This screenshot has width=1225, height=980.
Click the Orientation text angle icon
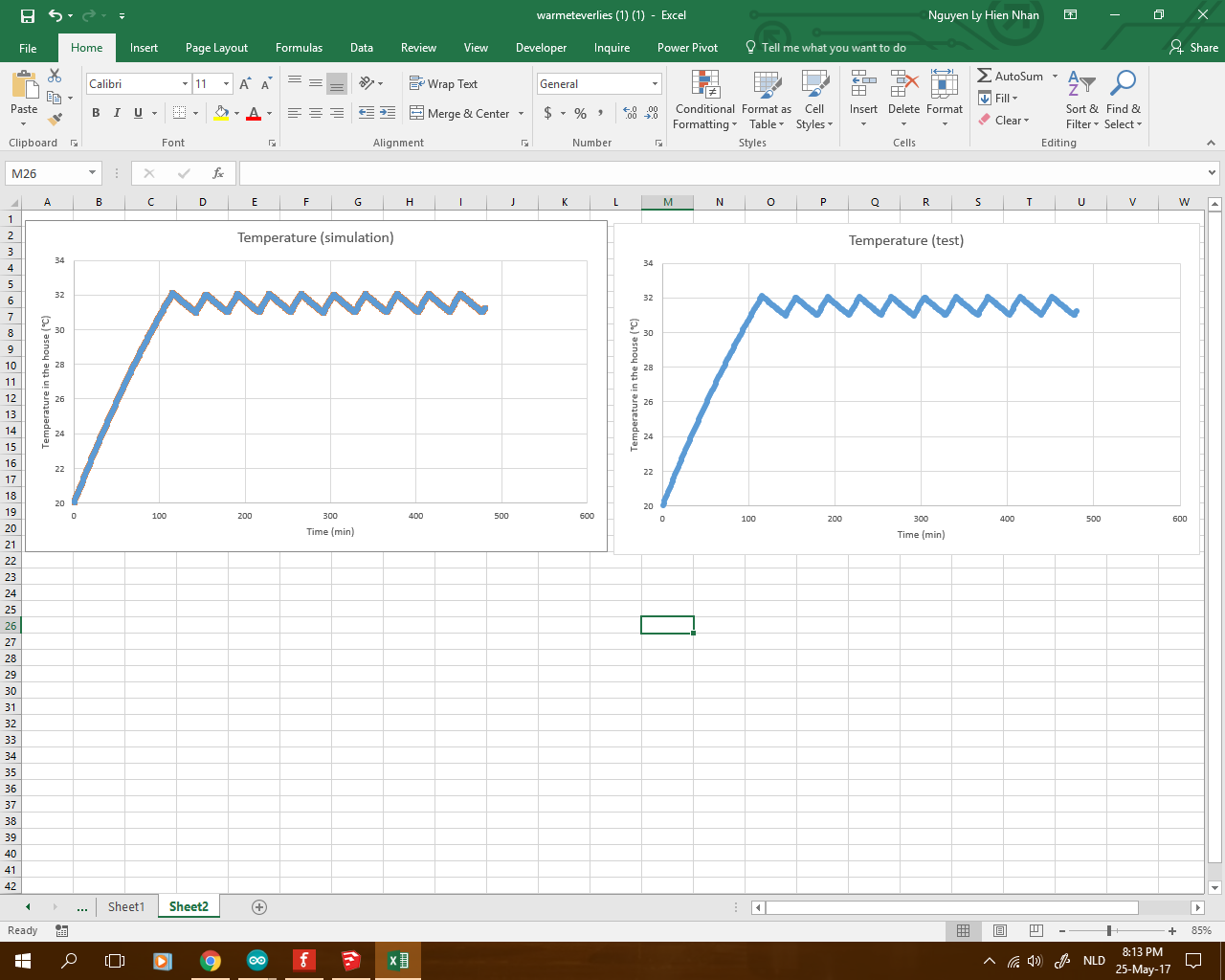click(367, 84)
